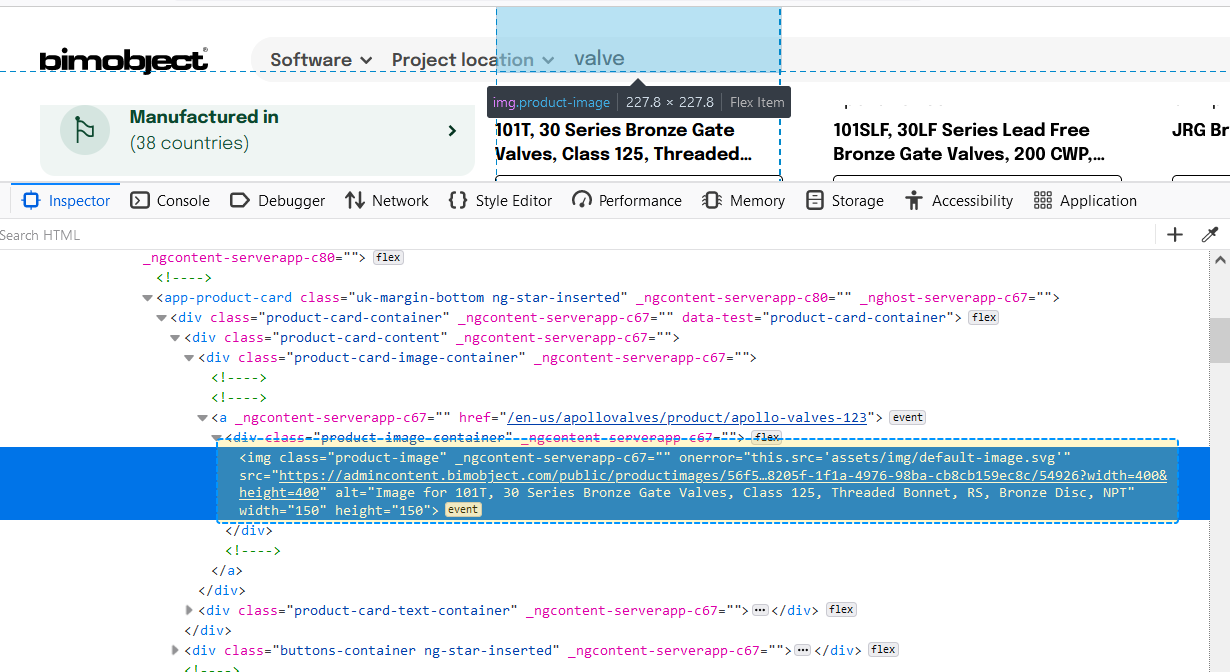Image resolution: width=1230 pixels, height=672 pixels.
Task: Click the Storage icon
Action: 815,201
